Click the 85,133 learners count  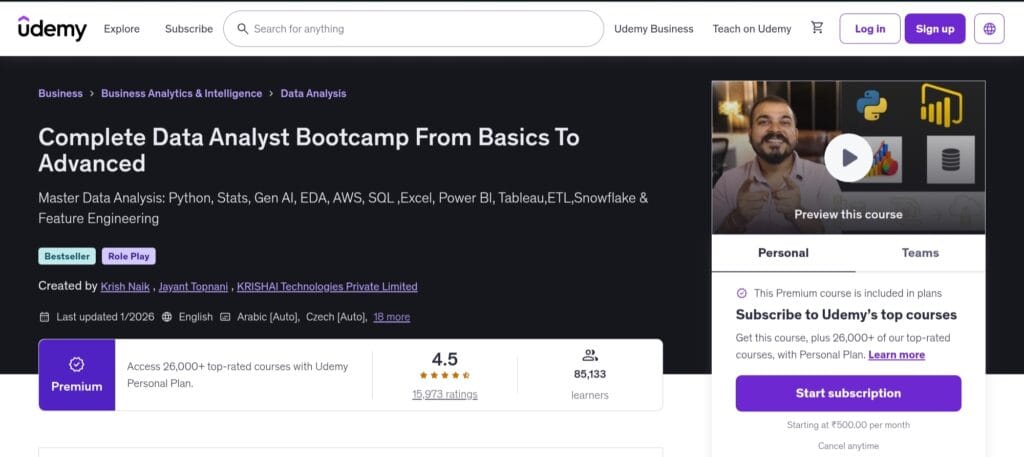tap(589, 374)
